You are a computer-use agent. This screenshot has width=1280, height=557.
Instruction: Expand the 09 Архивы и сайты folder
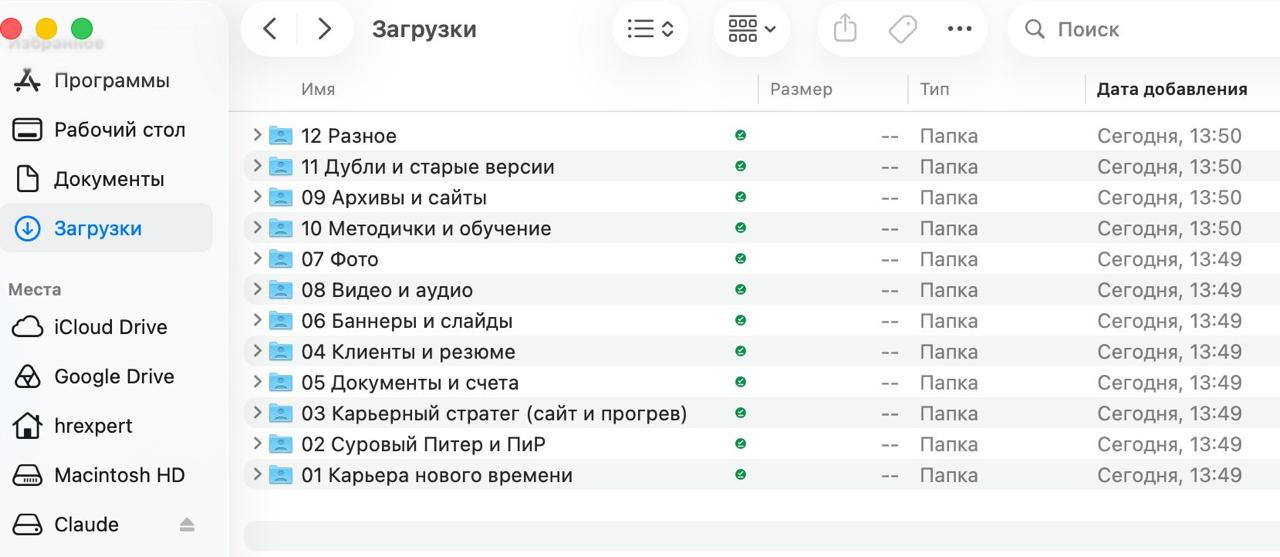tap(257, 197)
